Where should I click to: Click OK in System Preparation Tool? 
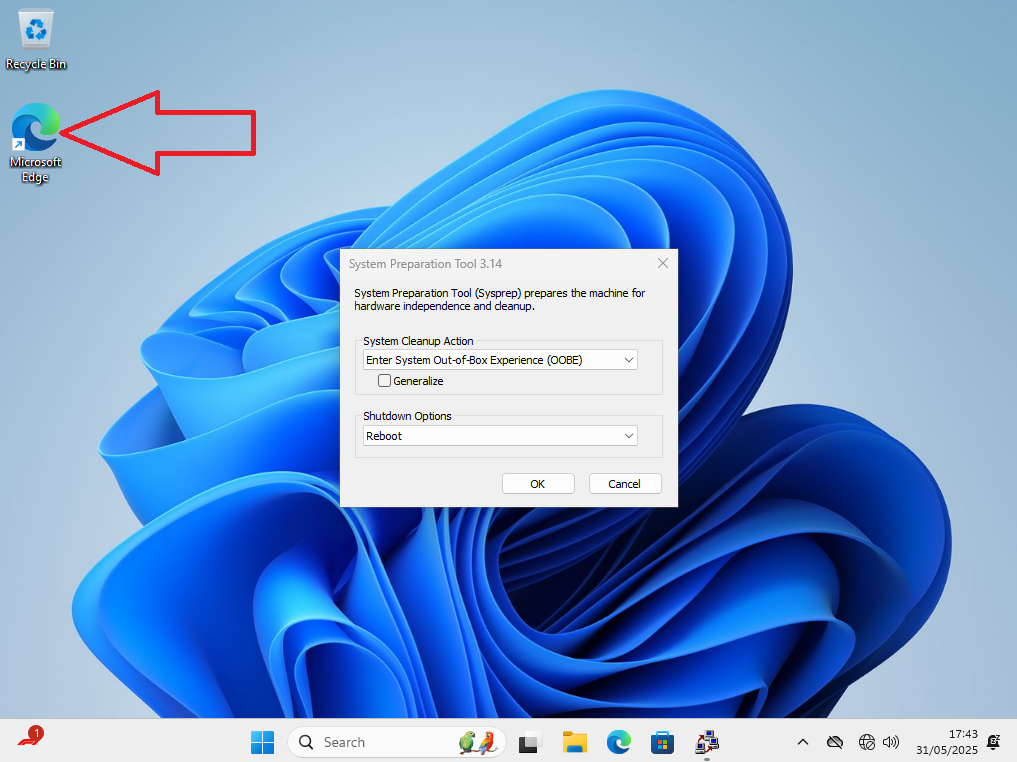pyautogui.click(x=538, y=484)
